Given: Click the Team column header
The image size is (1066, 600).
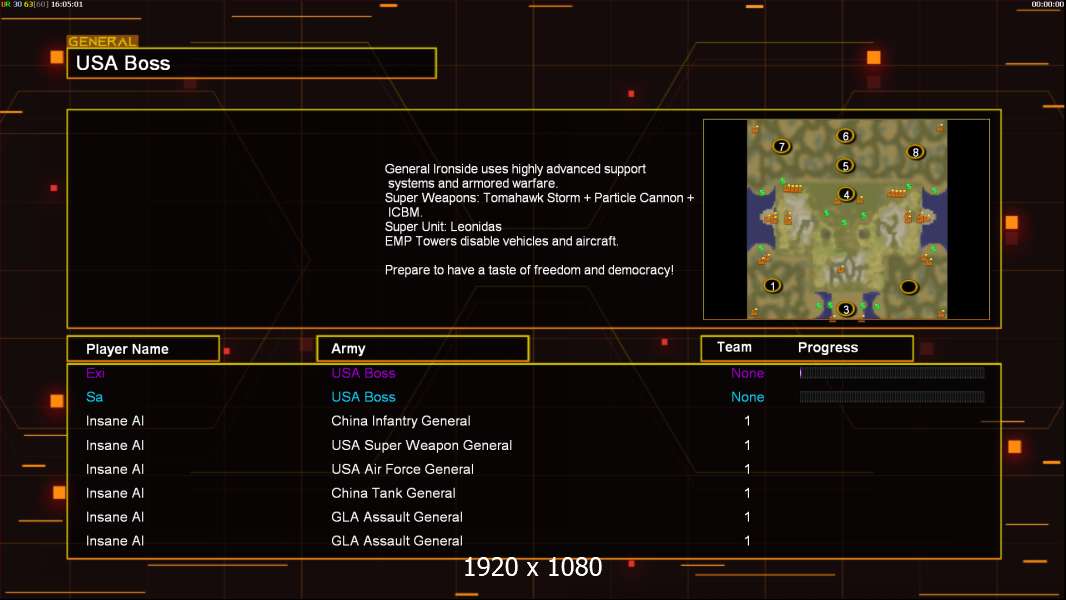Looking at the screenshot, I should click(x=734, y=347).
